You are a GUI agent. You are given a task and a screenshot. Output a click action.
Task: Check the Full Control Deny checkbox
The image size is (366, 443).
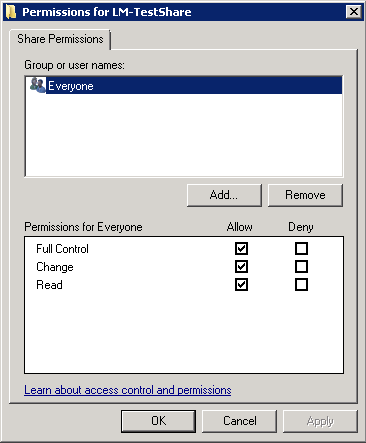pos(301,248)
